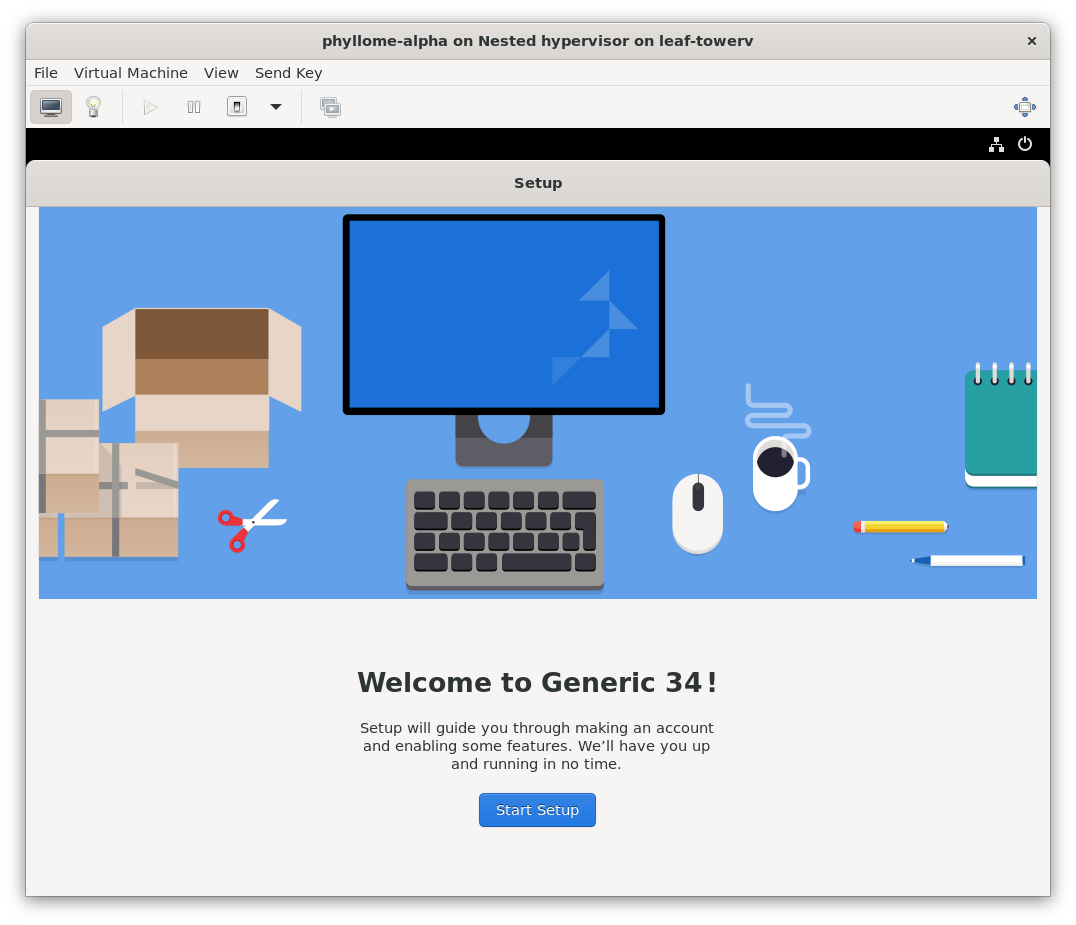Click the guest network status icon

[996, 144]
